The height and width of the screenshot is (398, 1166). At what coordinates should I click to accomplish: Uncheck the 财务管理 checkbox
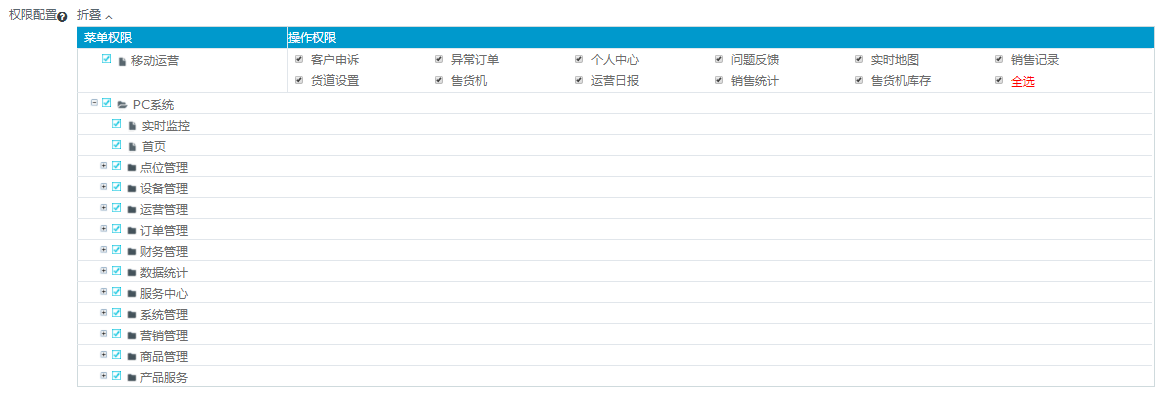click(117, 249)
